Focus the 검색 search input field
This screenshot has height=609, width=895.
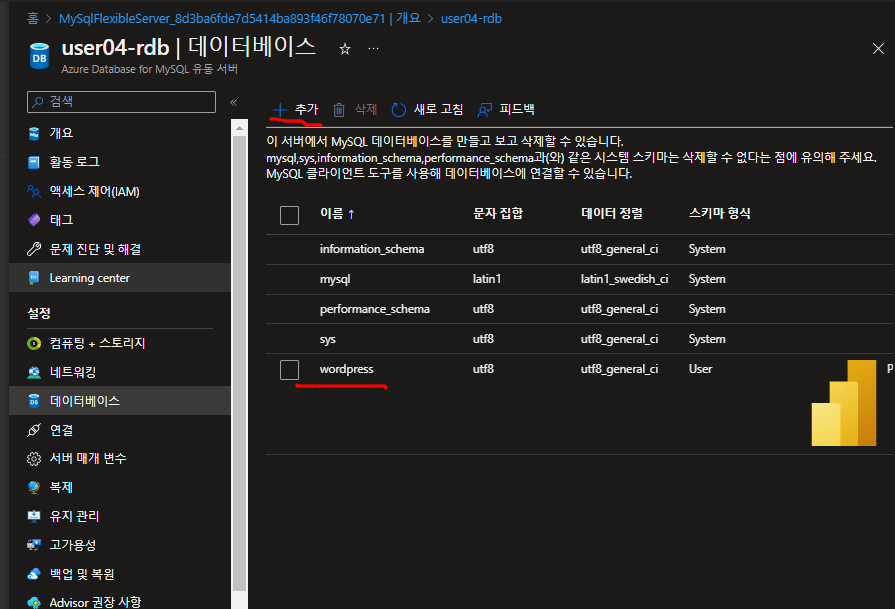point(122,102)
